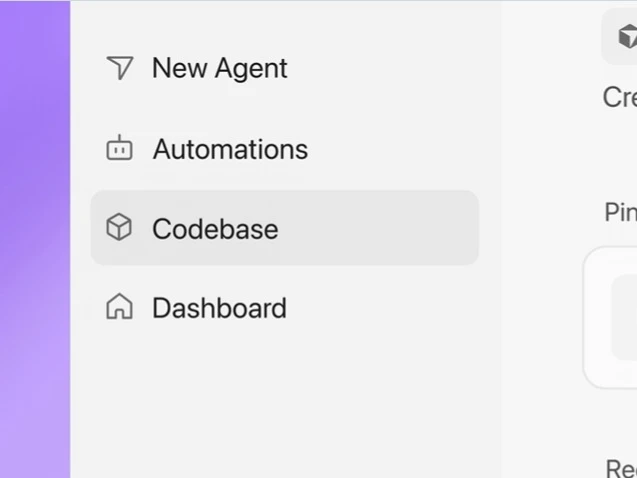637x478 pixels.
Task: Open the New Agent menu entry text
Action: [220, 68]
